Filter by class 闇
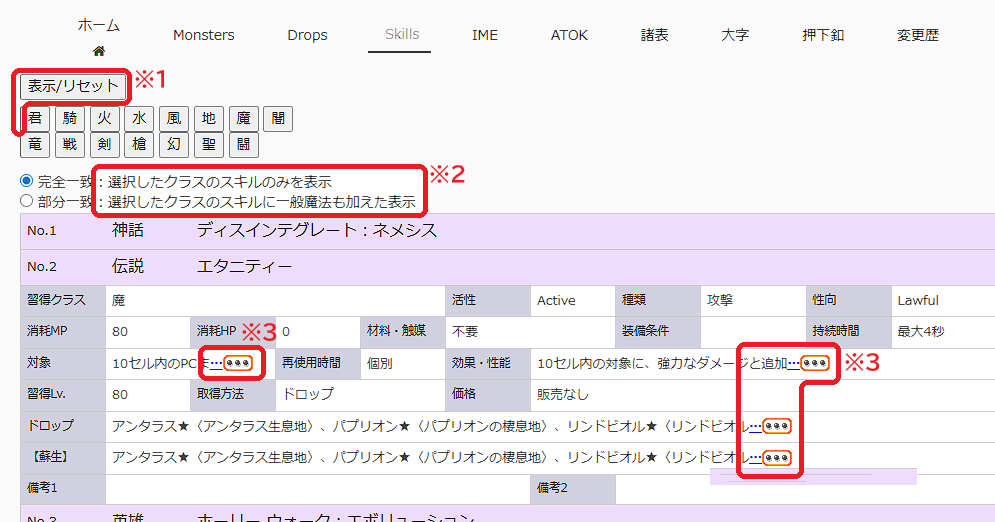This screenshot has height=522, width=995. [278, 119]
